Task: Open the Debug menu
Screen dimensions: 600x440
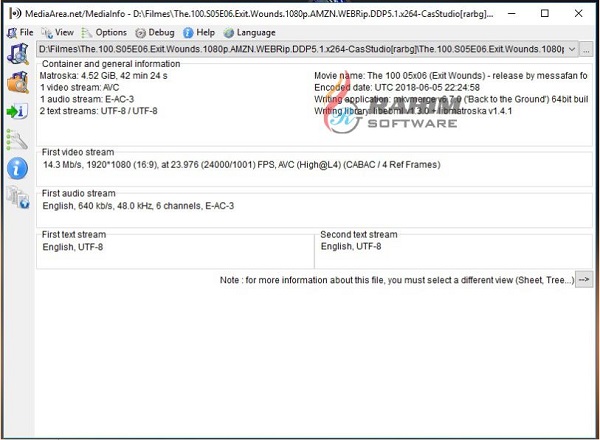Action: click(x=155, y=33)
